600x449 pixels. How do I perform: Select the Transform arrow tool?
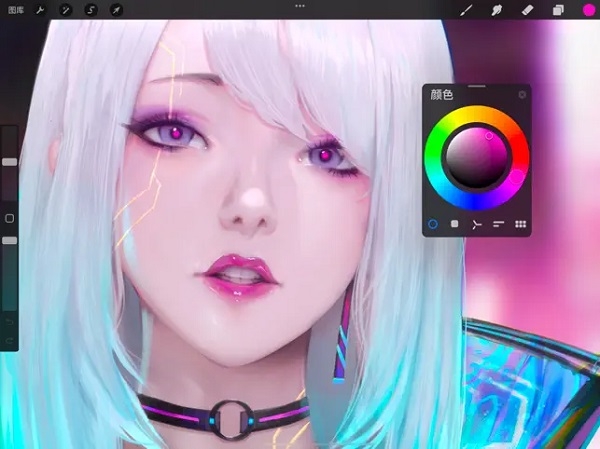point(116,10)
